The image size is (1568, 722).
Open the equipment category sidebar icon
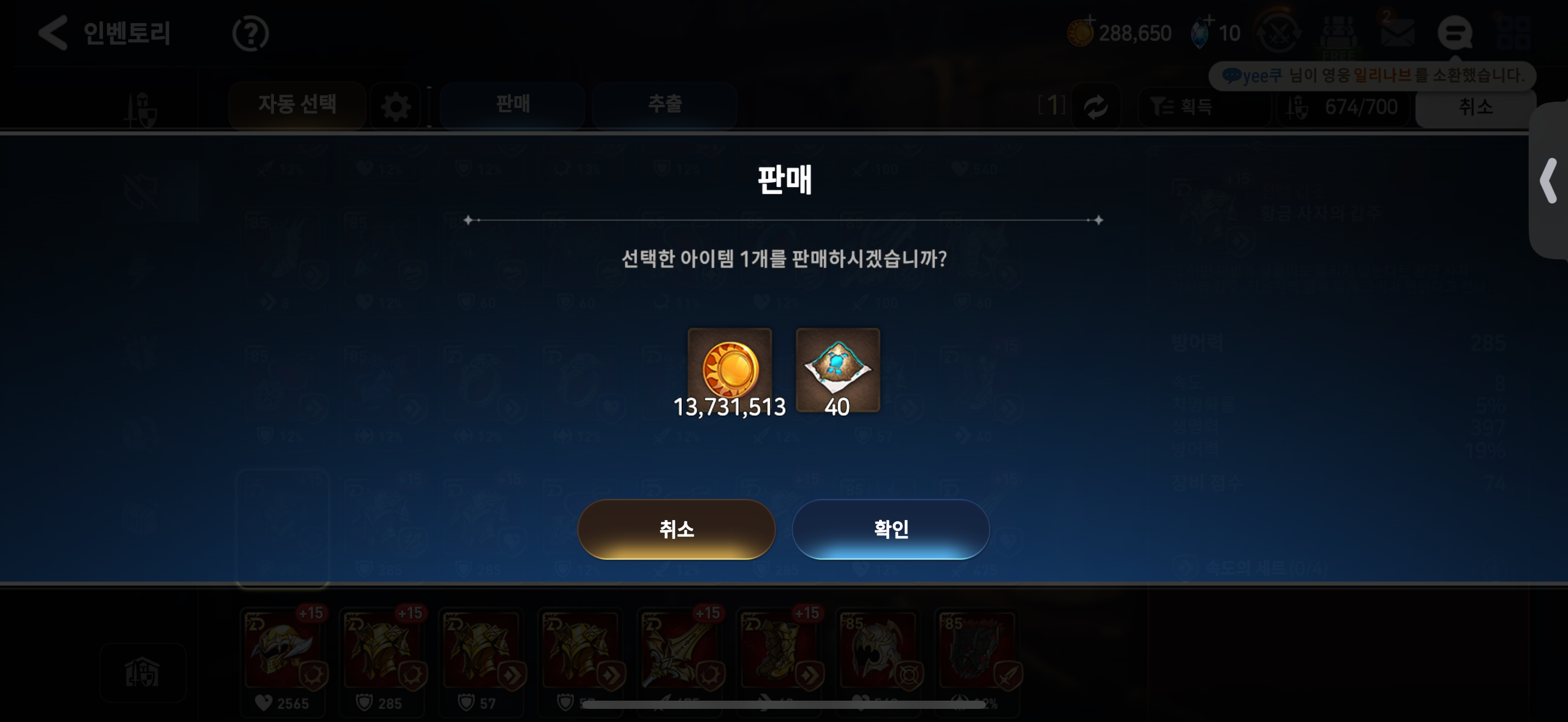click(x=141, y=108)
